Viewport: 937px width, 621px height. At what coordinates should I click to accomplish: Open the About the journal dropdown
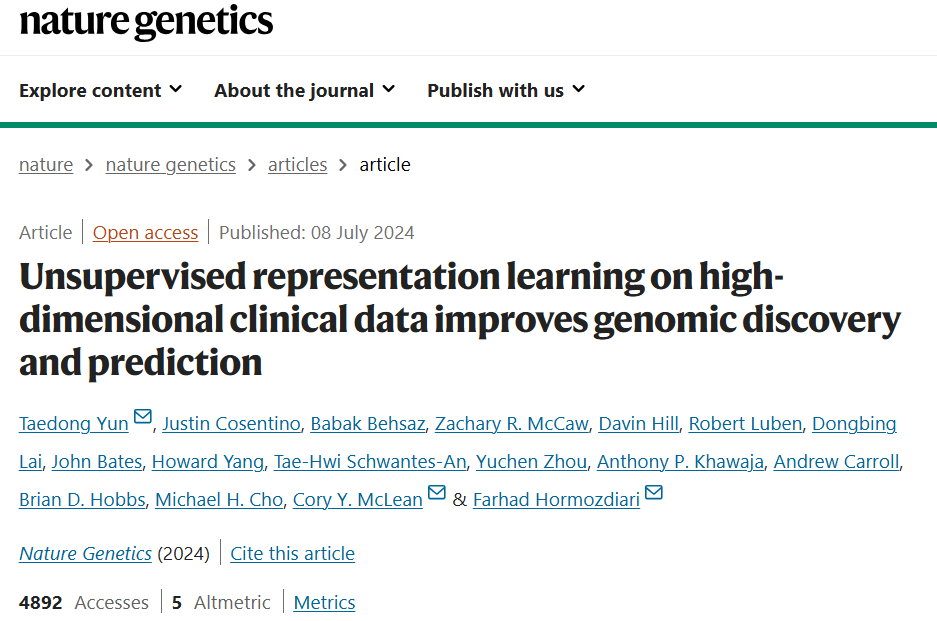[x=304, y=90]
